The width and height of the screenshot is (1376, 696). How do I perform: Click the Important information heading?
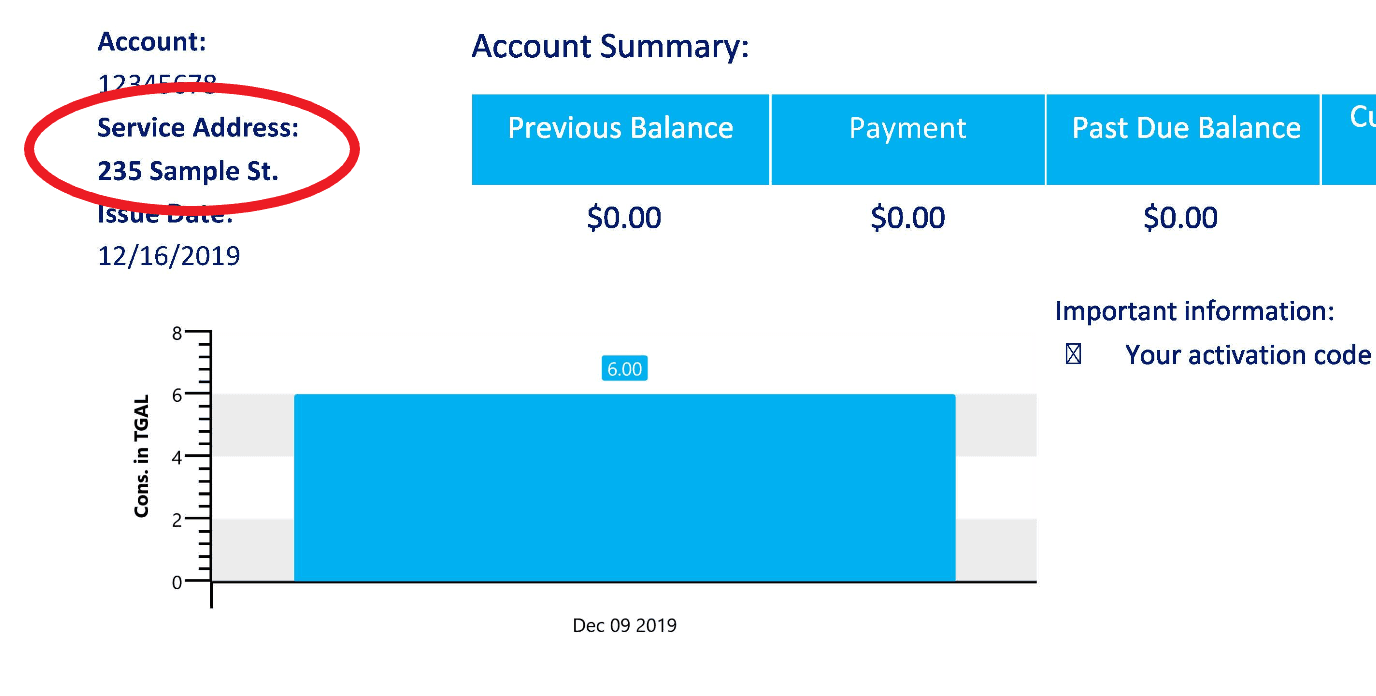pyautogui.click(x=1194, y=311)
